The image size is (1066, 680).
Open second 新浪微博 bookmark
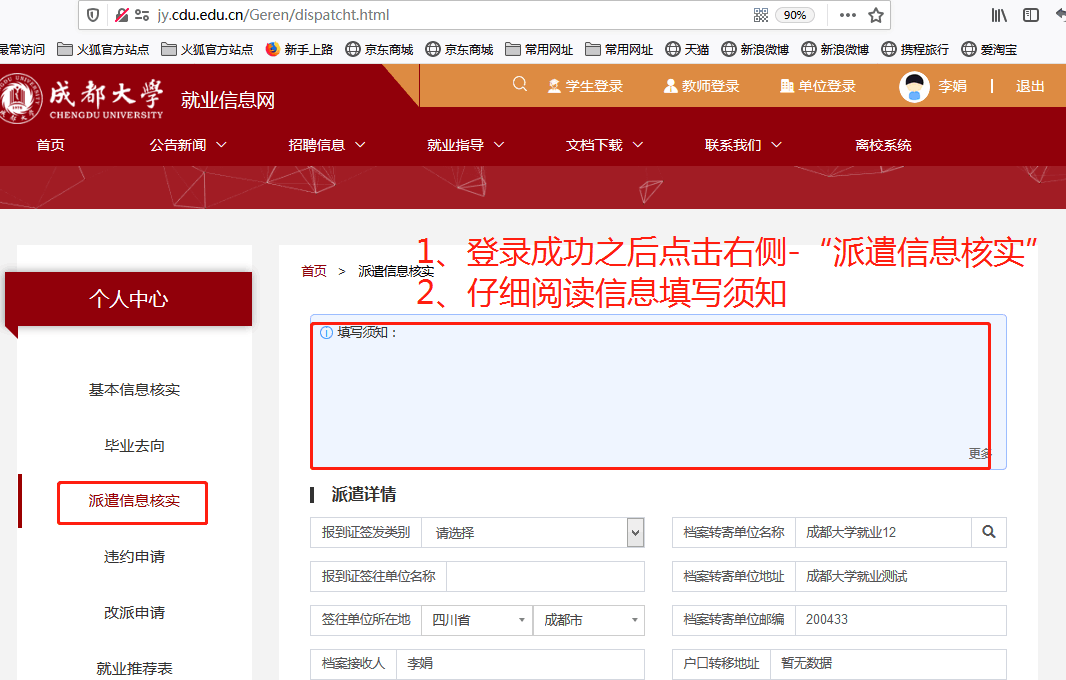pyautogui.click(x=836, y=50)
